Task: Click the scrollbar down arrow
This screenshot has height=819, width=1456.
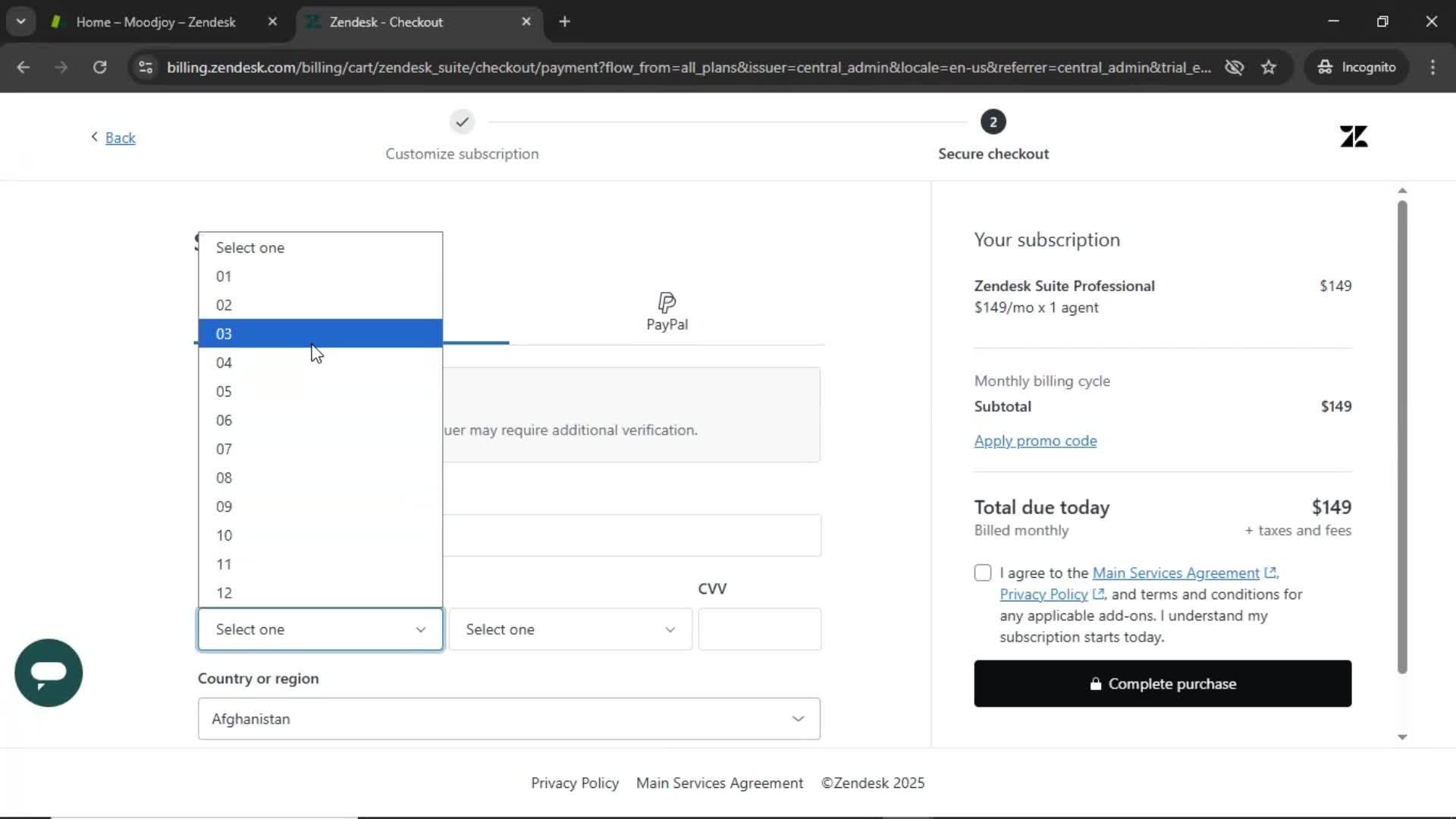Action: pos(1402,737)
